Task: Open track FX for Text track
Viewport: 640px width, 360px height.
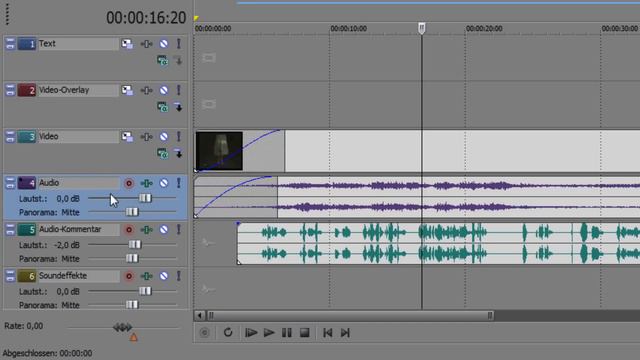Action: coord(147,44)
